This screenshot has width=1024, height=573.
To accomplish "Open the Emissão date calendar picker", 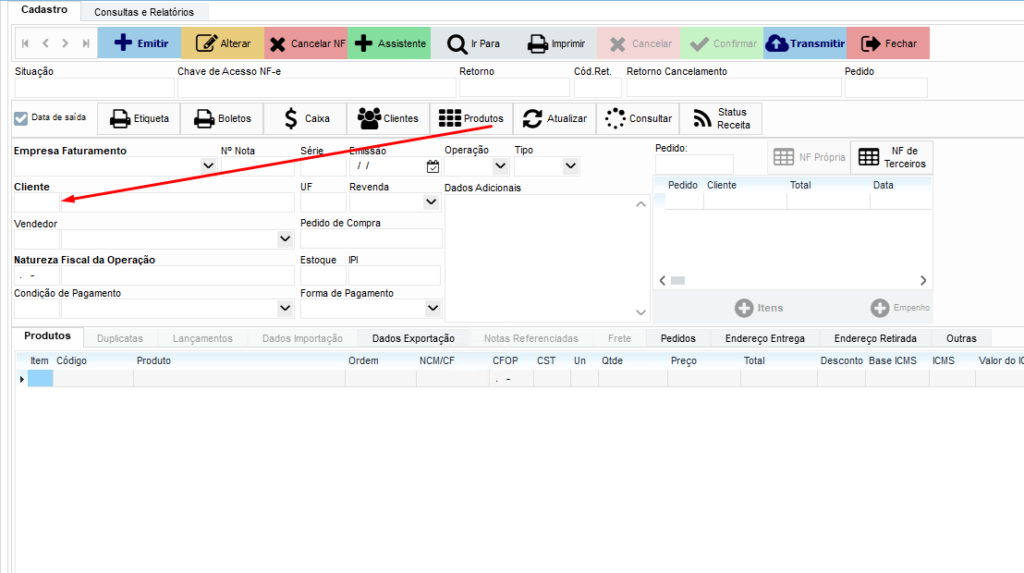I will pos(432,166).
